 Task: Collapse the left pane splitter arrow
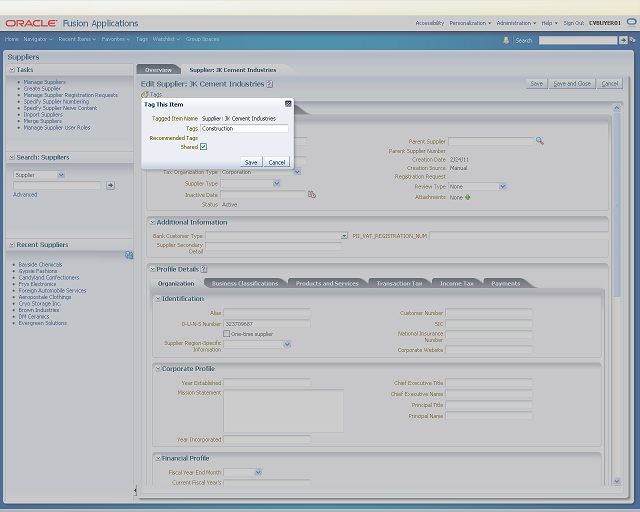click(135, 490)
